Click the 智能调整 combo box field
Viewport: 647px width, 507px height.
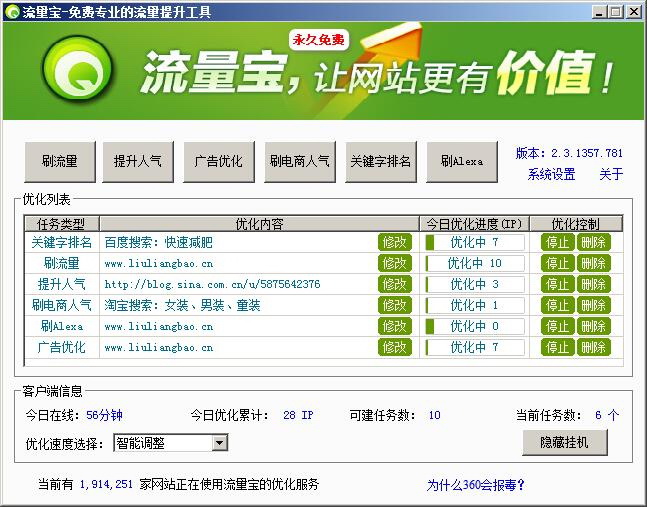point(170,443)
